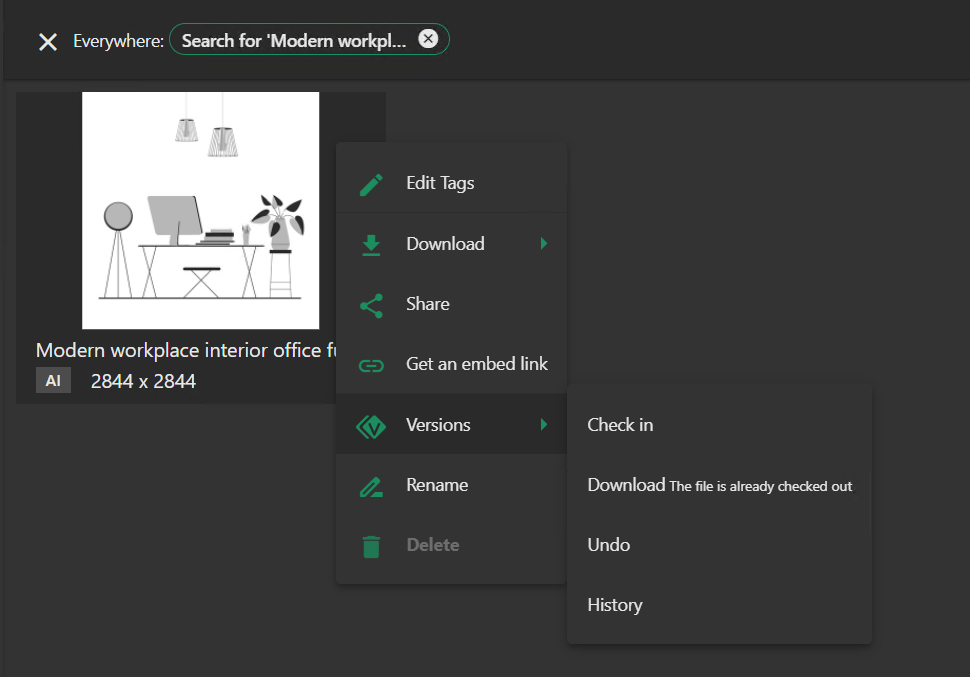Select Undo in the Versions submenu

(608, 545)
